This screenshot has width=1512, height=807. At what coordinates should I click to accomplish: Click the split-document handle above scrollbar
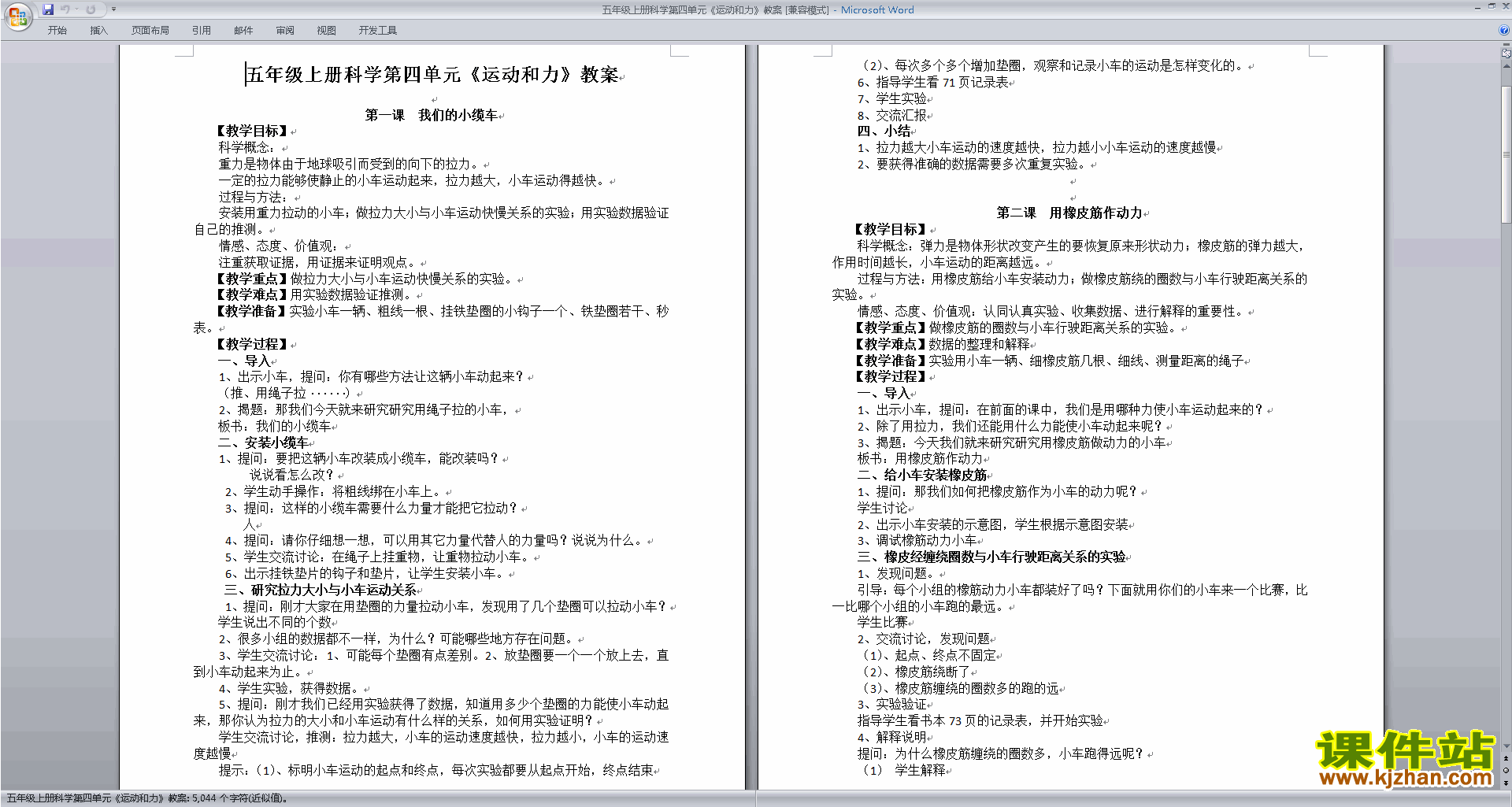(x=1506, y=46)
